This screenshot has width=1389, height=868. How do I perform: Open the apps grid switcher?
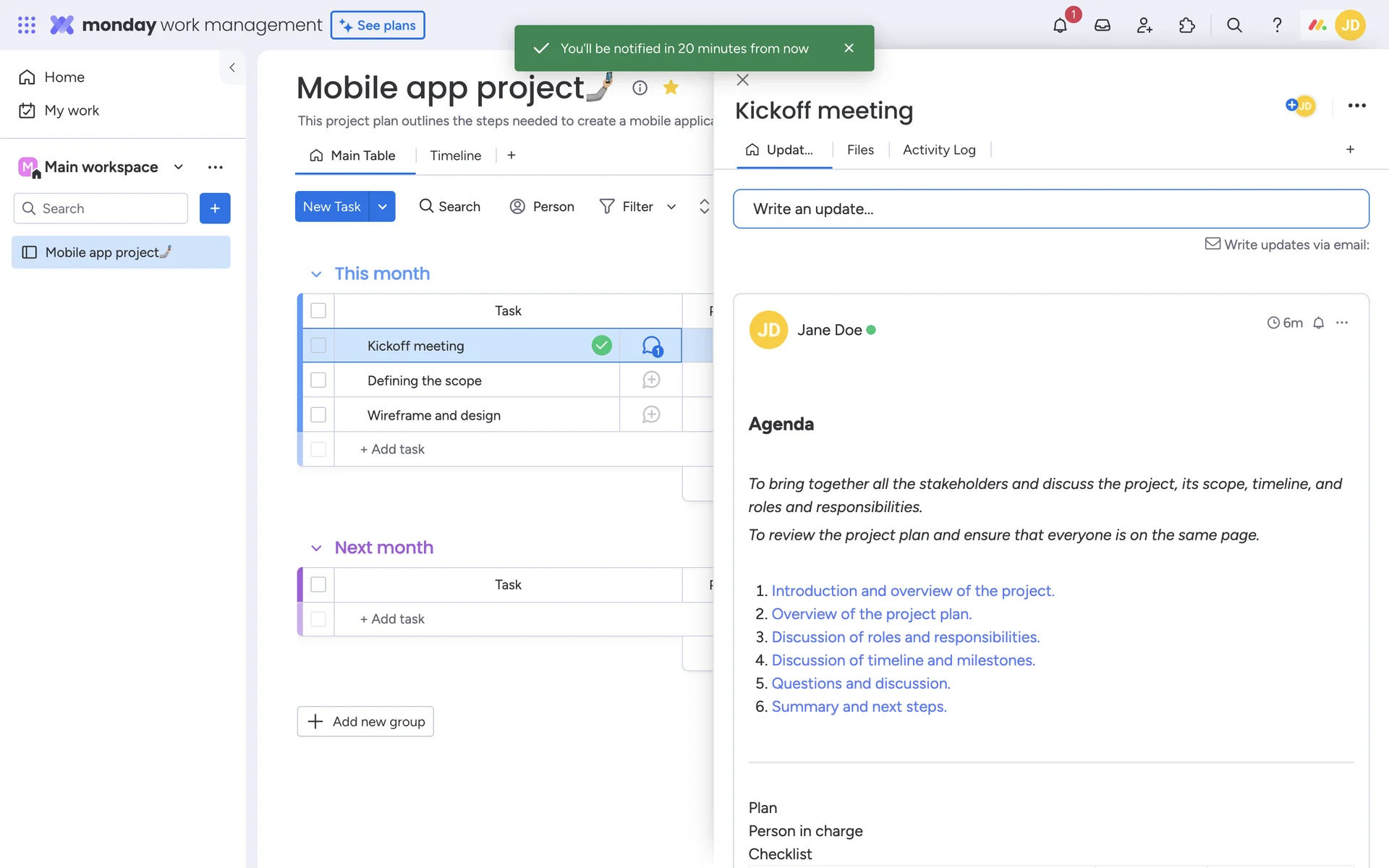[x=27, y=25]
